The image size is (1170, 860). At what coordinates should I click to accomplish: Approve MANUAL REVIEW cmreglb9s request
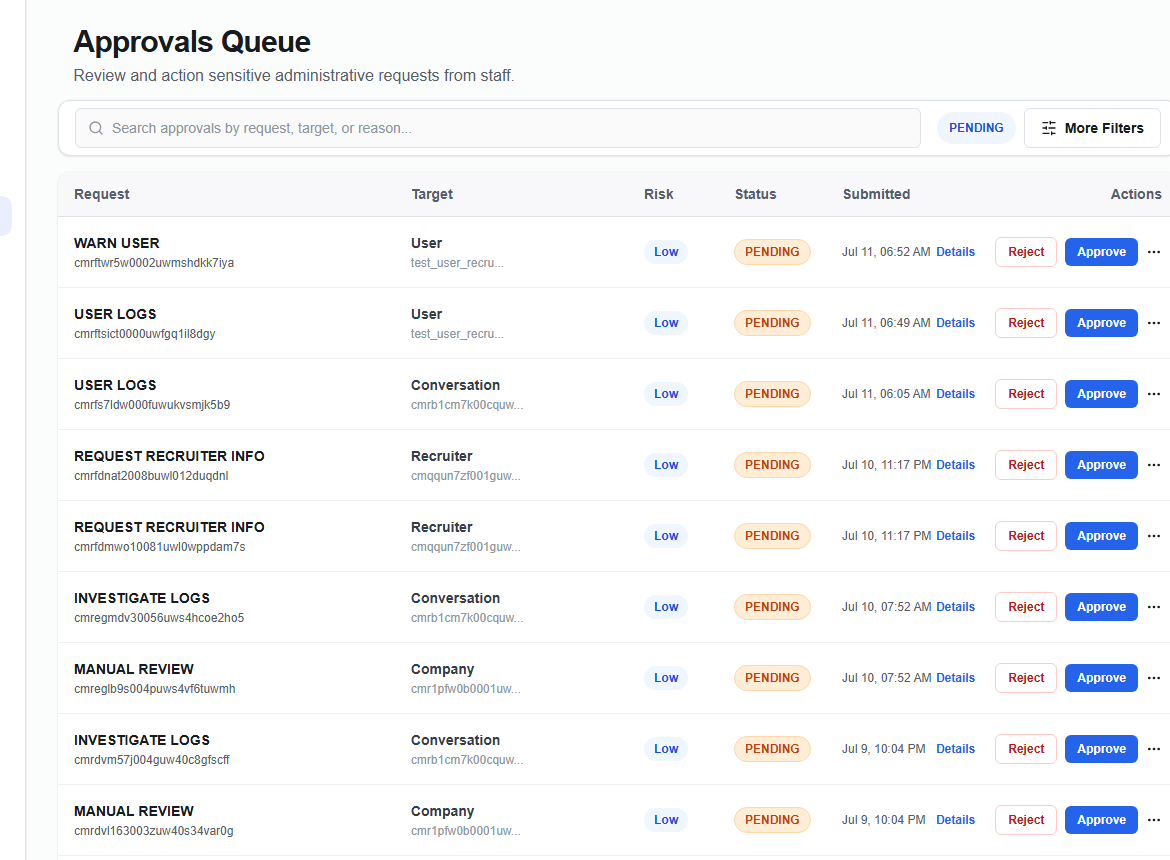pyautogui.click(x=1101, y=678)
